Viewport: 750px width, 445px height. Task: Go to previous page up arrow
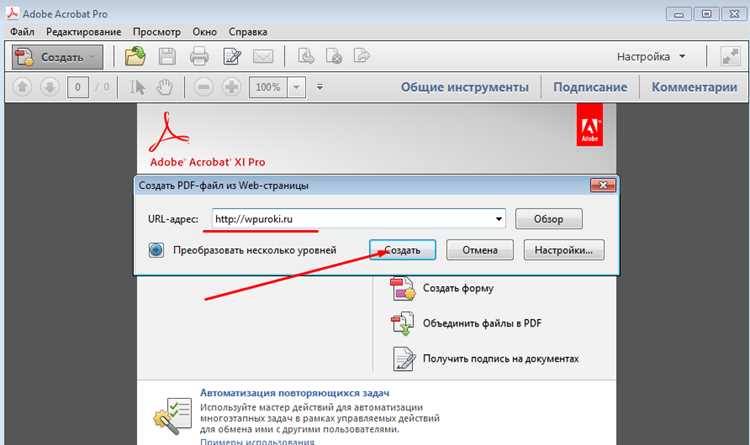22,87
